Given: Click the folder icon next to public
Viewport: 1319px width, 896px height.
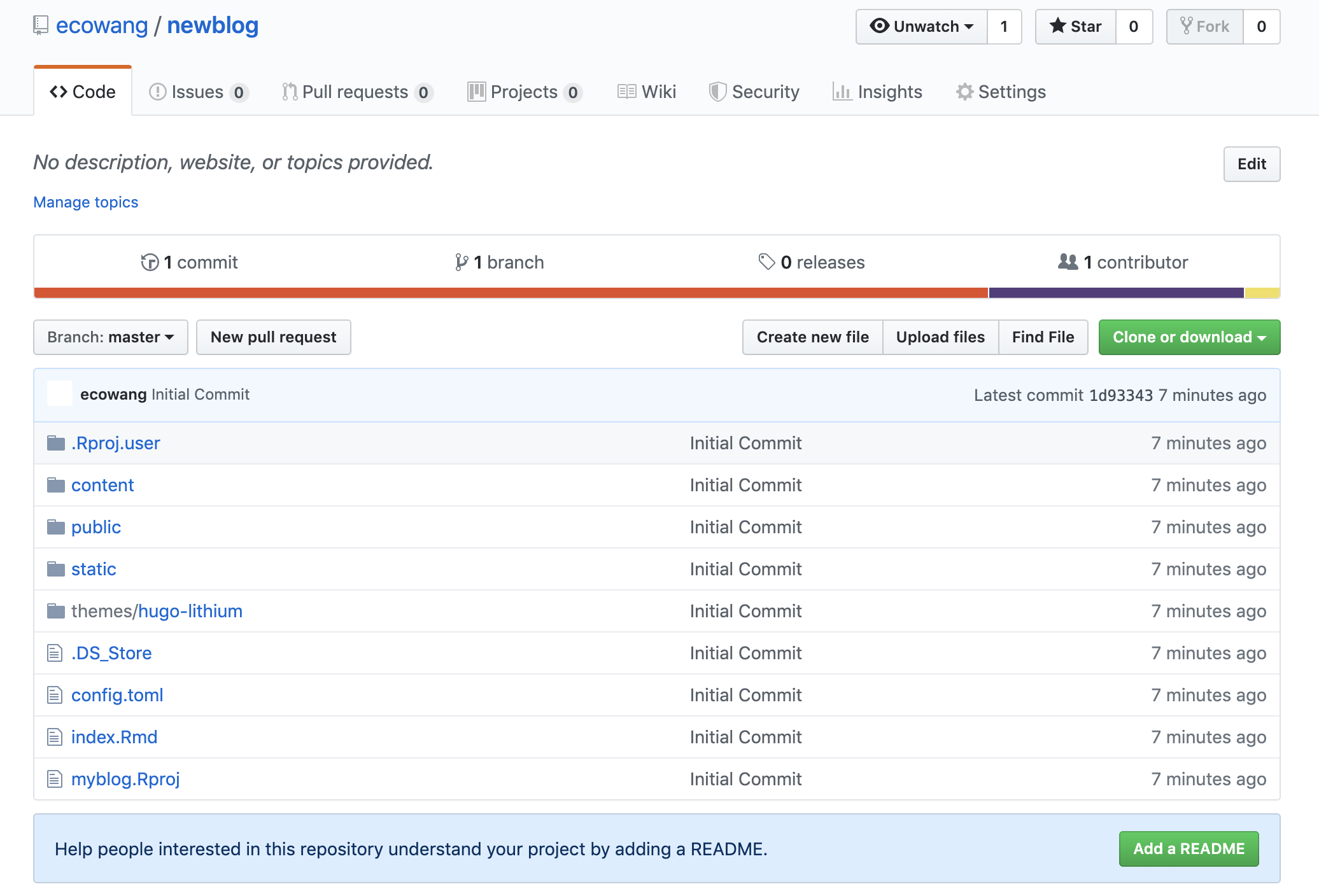Looking at the screenshot, I should [56, 527].
